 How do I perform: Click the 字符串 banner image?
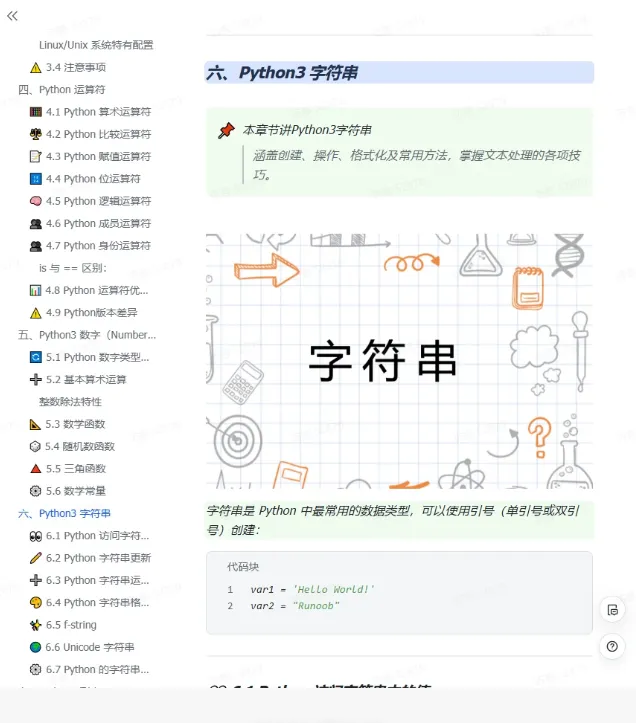(399, 361)
